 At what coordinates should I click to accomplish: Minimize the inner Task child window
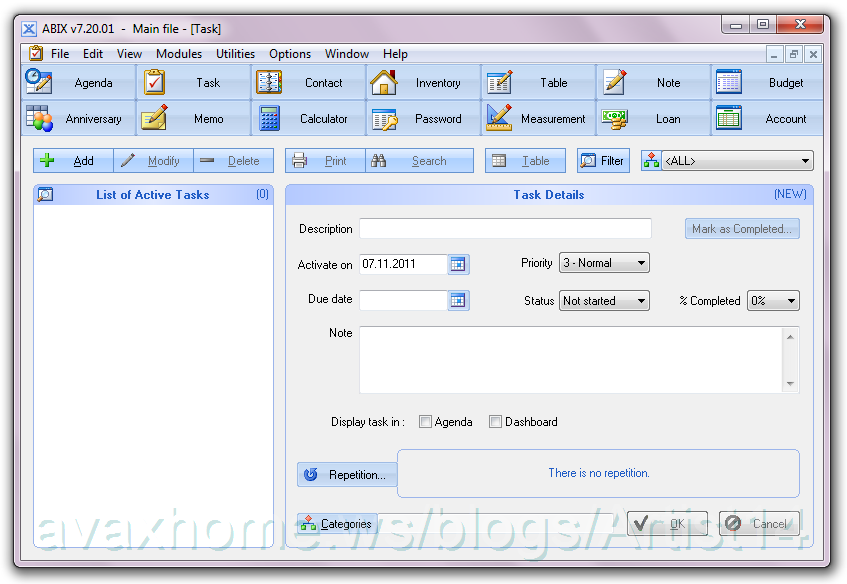point(775,54)
